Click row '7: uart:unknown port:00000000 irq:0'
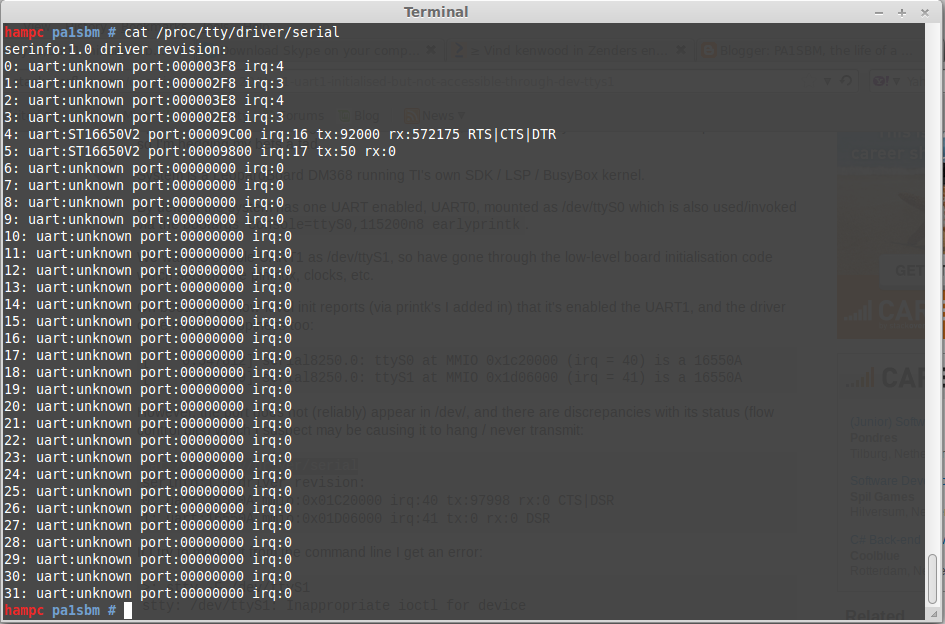The width and height of the screenshot is (945, 624). (x=144, y=186)
